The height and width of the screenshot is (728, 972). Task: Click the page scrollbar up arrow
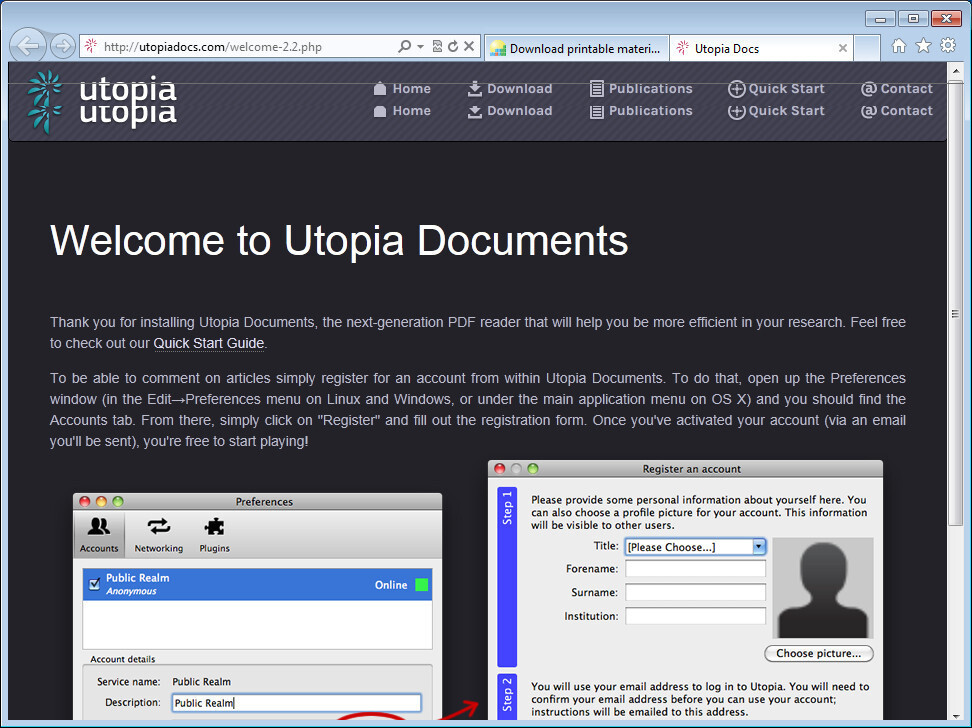tap(956, 71)
